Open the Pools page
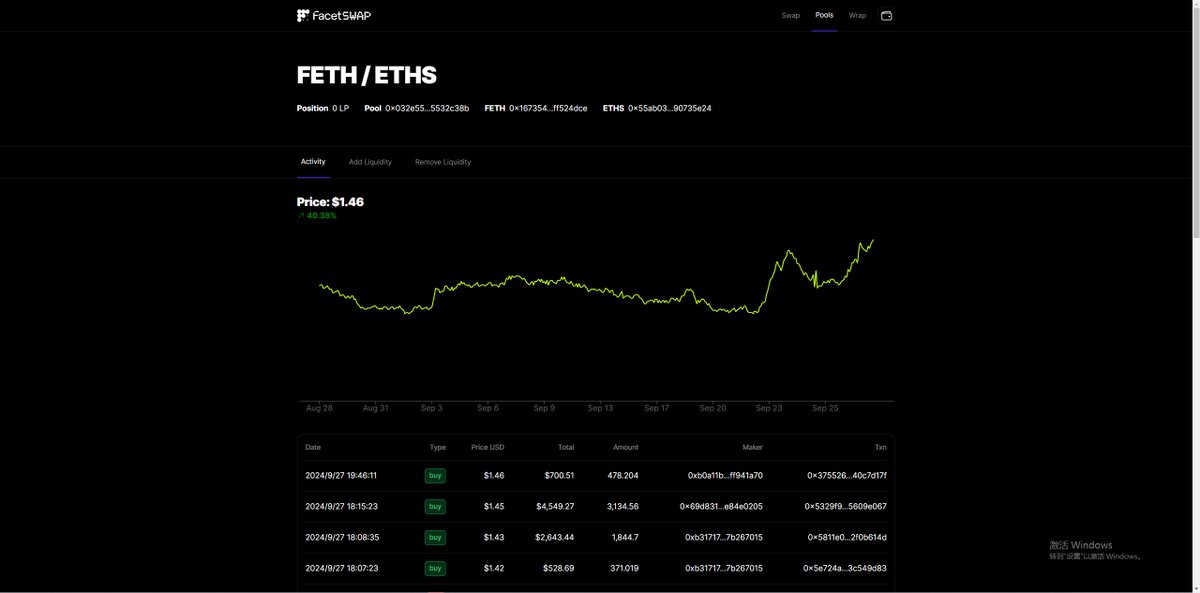This screenshot has width=1200, height=593. pos(824,16)
